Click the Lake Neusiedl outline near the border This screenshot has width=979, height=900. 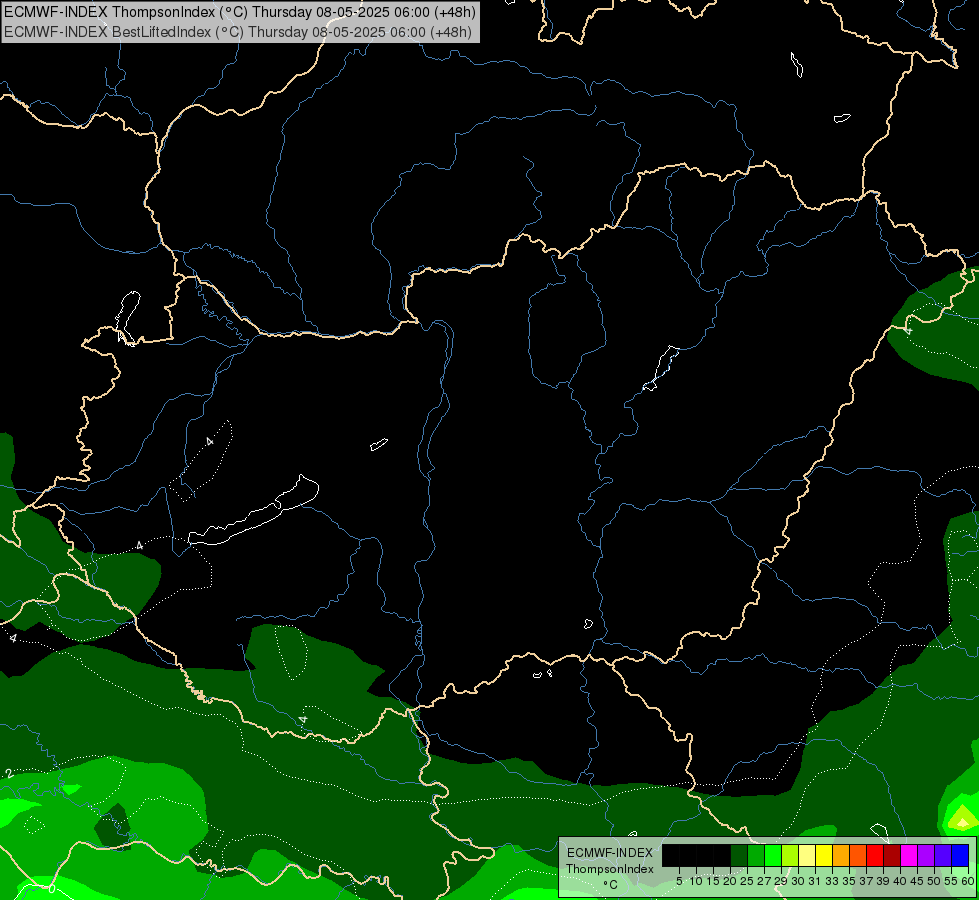pyautogui.click(x=128, y=318)
